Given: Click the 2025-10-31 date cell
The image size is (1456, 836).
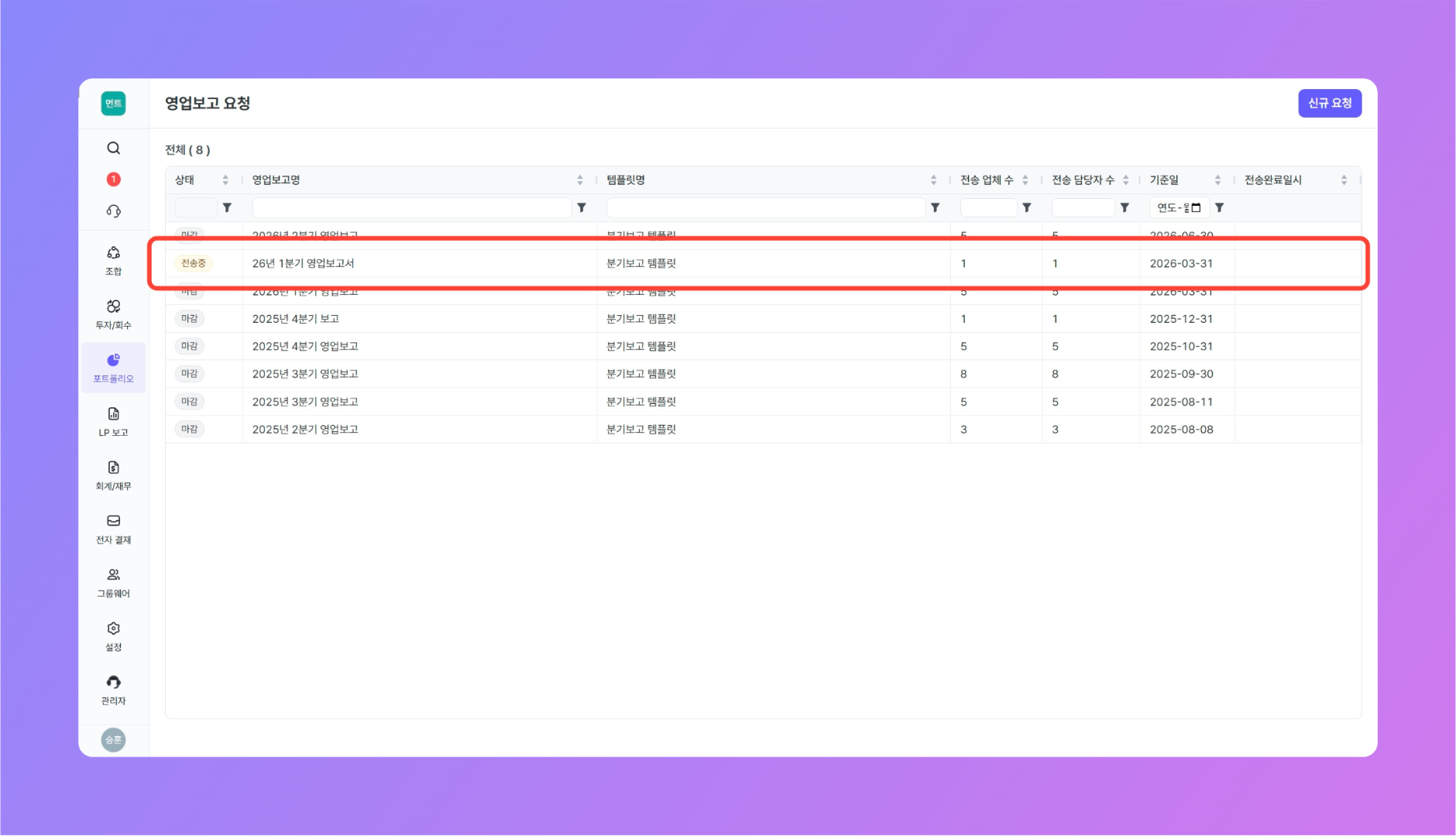Looking at the screenshot, I should 1181,346.
